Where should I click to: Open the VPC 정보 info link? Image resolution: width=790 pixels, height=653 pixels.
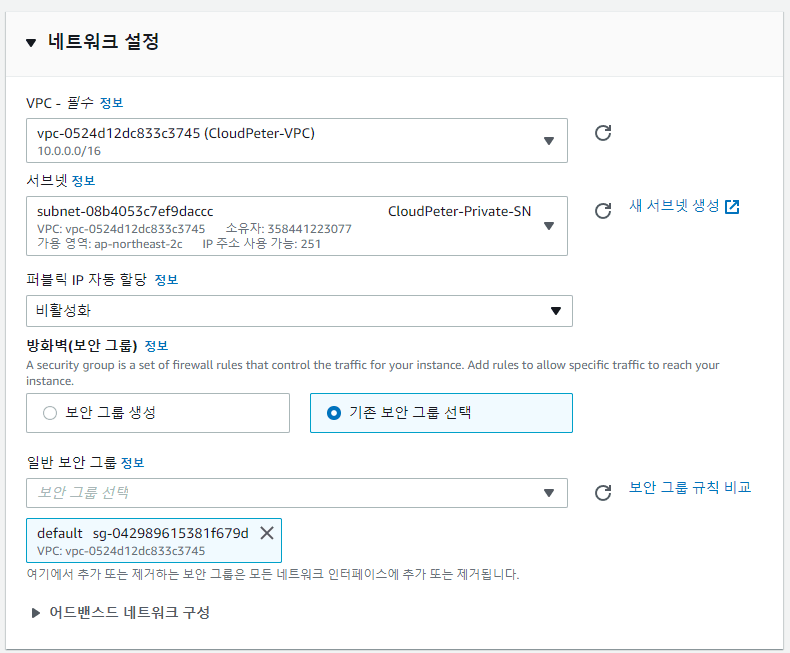(111, 103)
